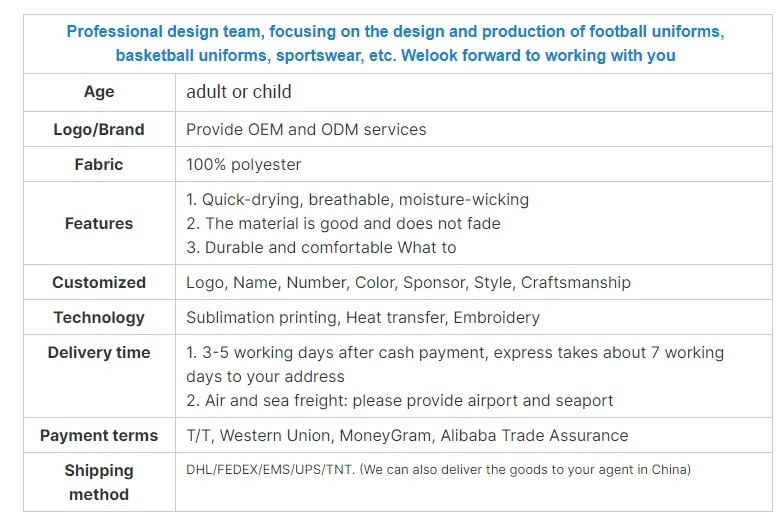The image size is (780, 518).
Task: Select the Fabric row label
Action: (99, 164)
